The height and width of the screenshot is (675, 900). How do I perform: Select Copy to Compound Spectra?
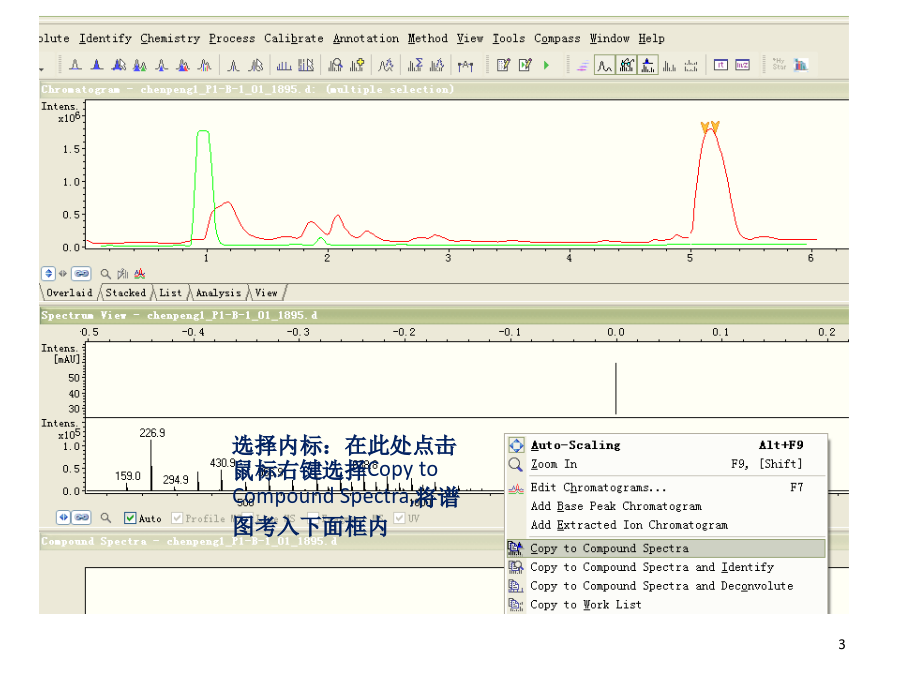tap(666, 548)
